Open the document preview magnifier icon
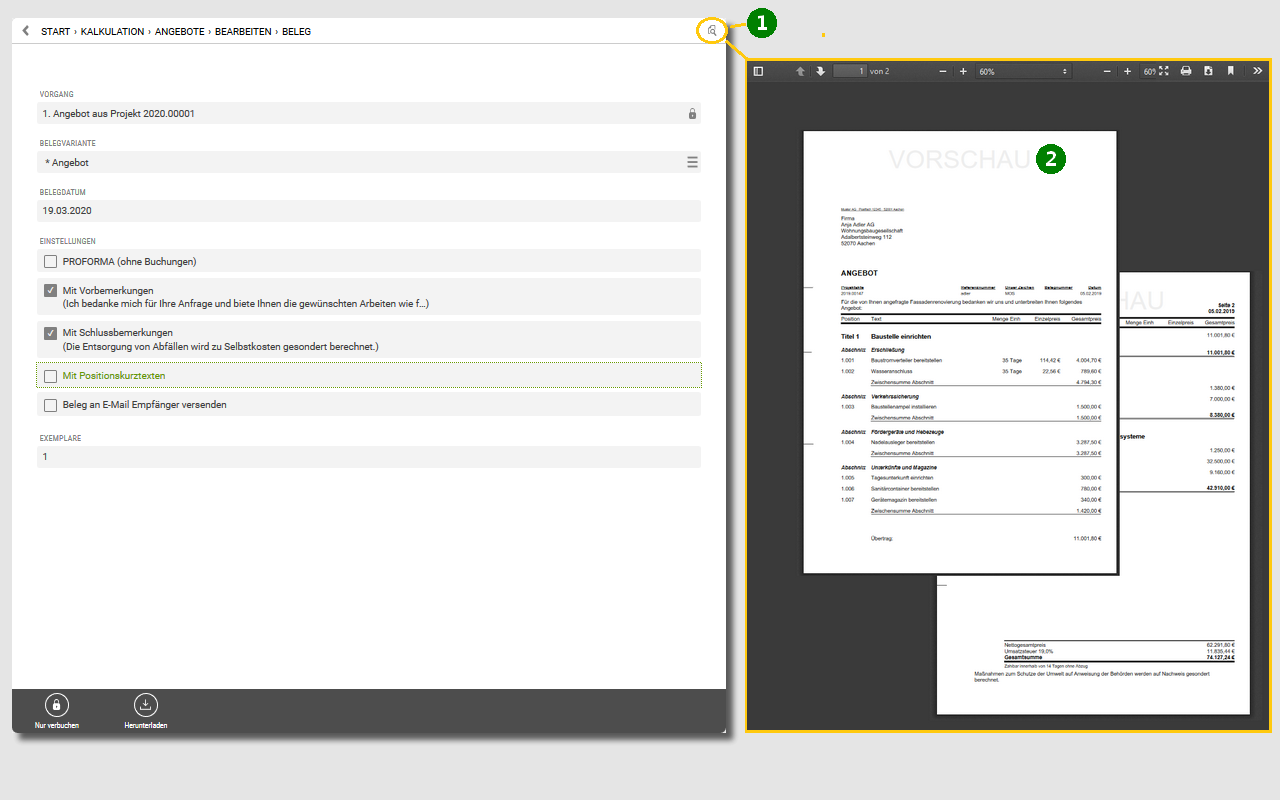 coord(711,31)
